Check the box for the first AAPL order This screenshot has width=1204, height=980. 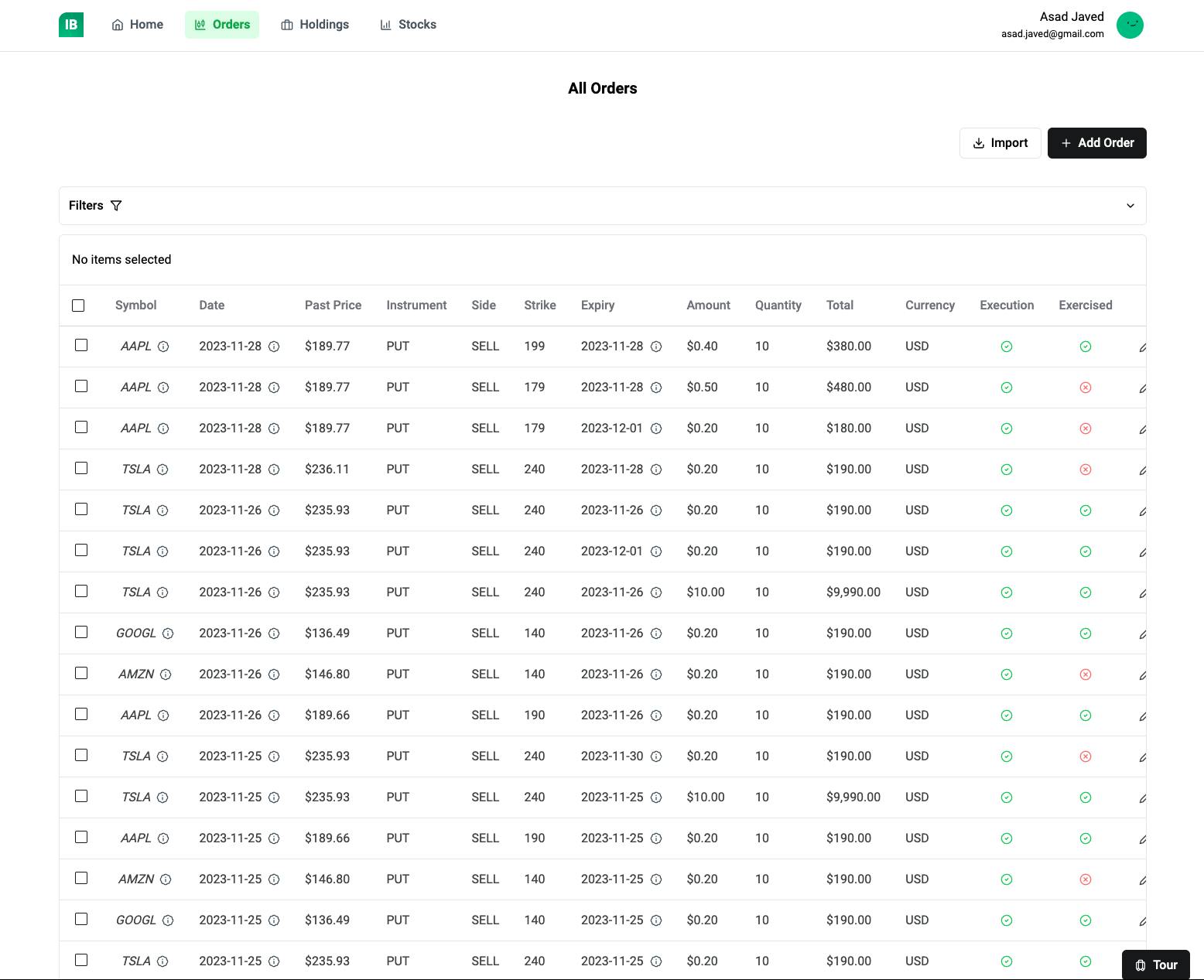coord(81,345)
